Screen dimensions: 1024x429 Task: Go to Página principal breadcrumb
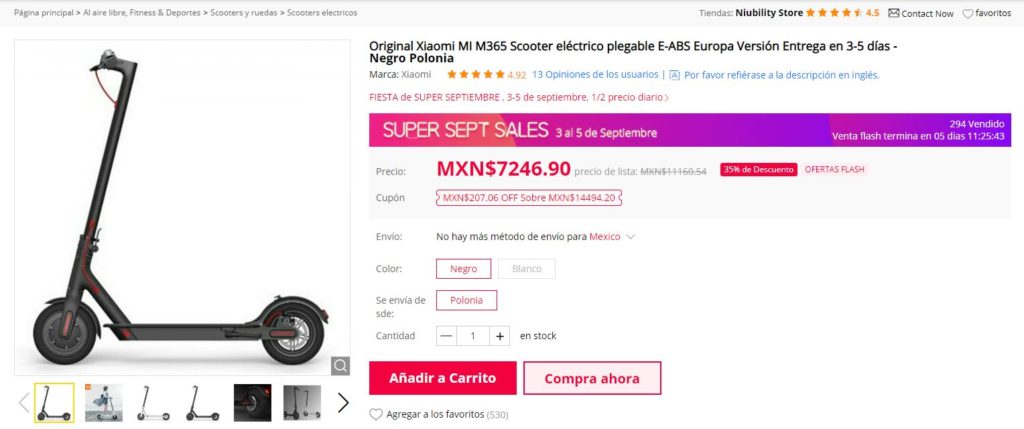point(44,12)
